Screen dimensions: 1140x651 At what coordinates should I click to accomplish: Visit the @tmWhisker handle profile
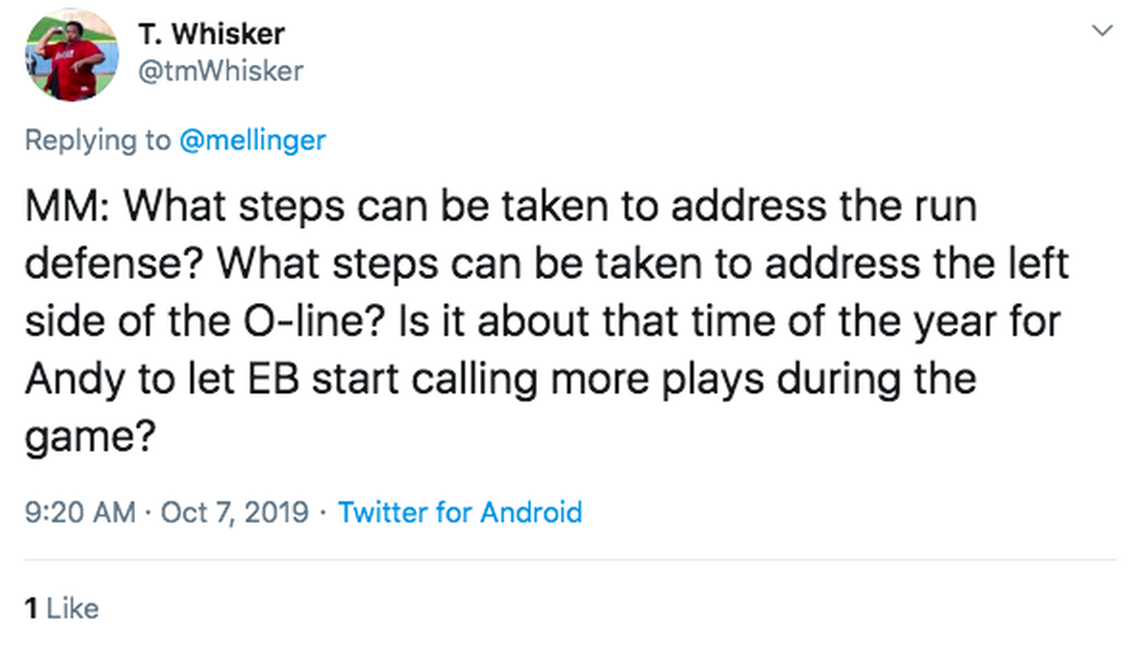point(219,71)
